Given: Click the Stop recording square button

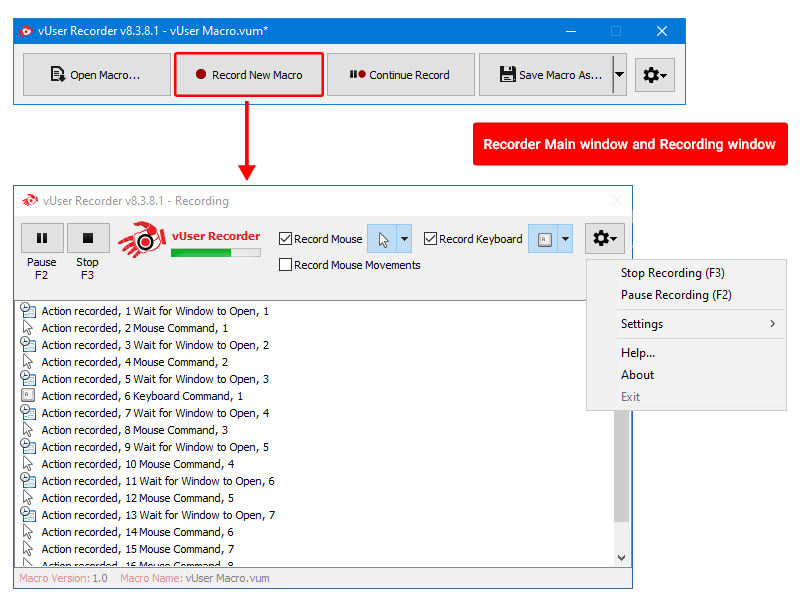Looking at the screenshot, I should coord(87,238).
